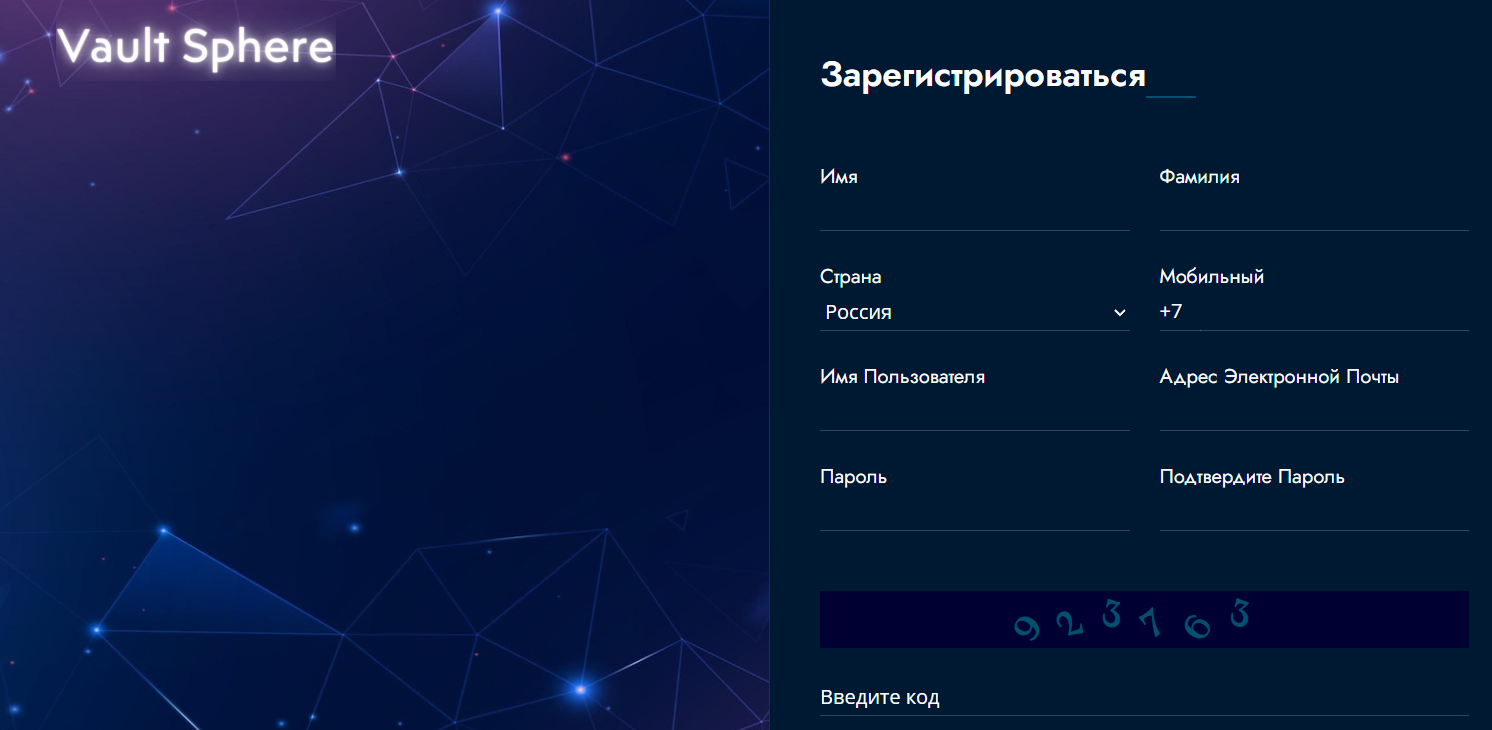Viewport: 1492px width, 730px height.
Task: Click the Подтвердите Пароль field
Action: [1314, 512]
